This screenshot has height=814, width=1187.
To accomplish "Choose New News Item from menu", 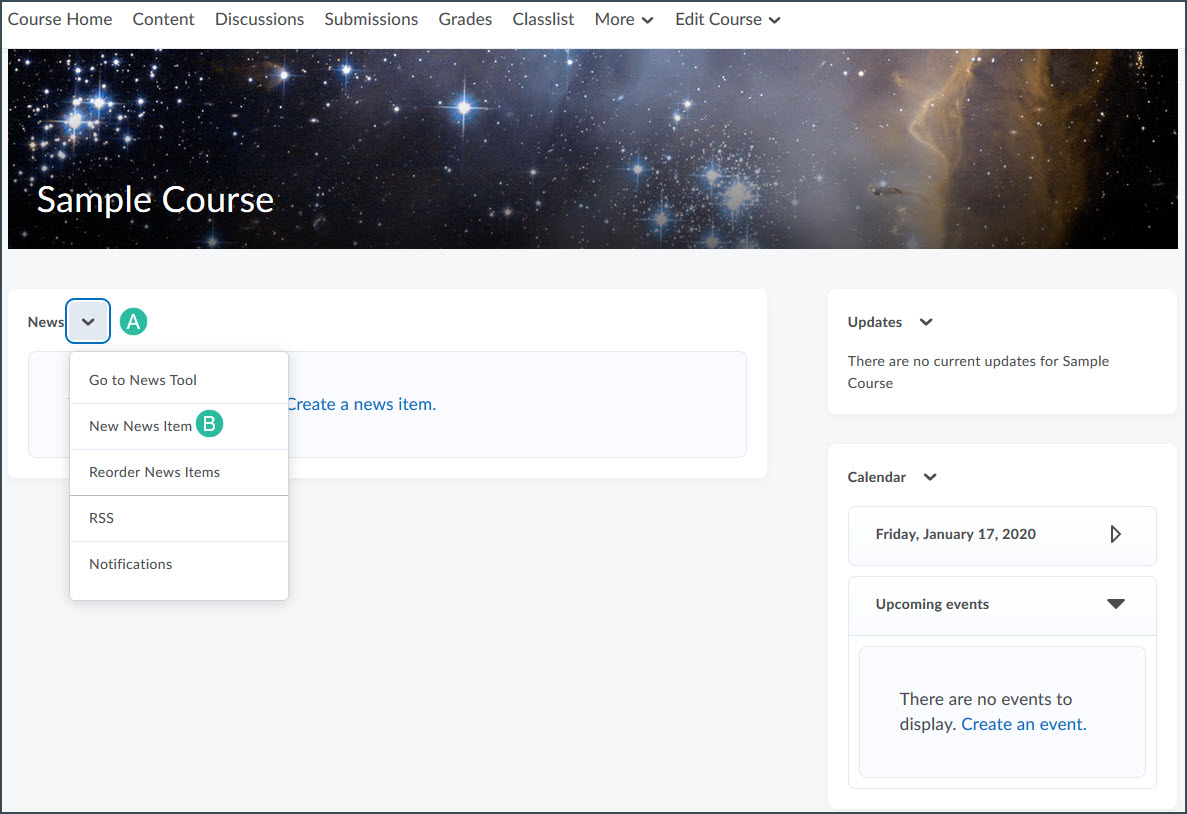I will (x=140, y=426).
